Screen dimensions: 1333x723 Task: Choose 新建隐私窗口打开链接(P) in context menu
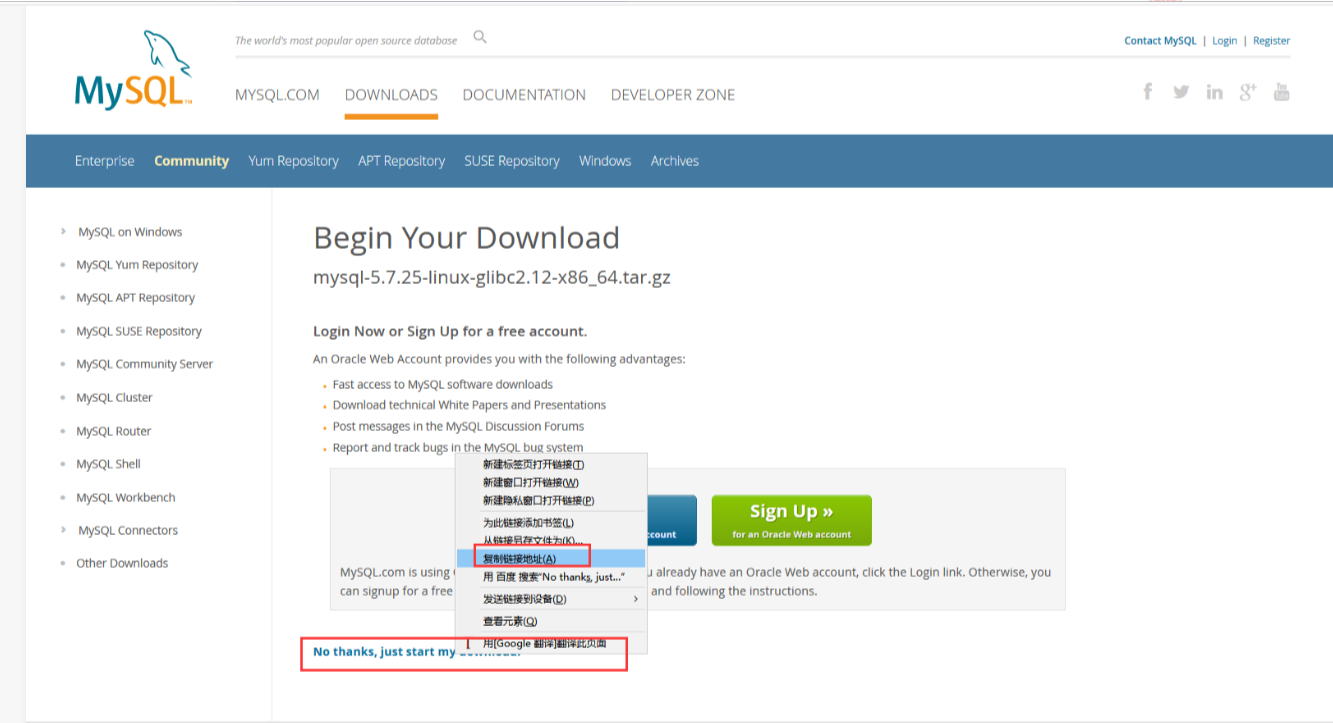(551, 500)
